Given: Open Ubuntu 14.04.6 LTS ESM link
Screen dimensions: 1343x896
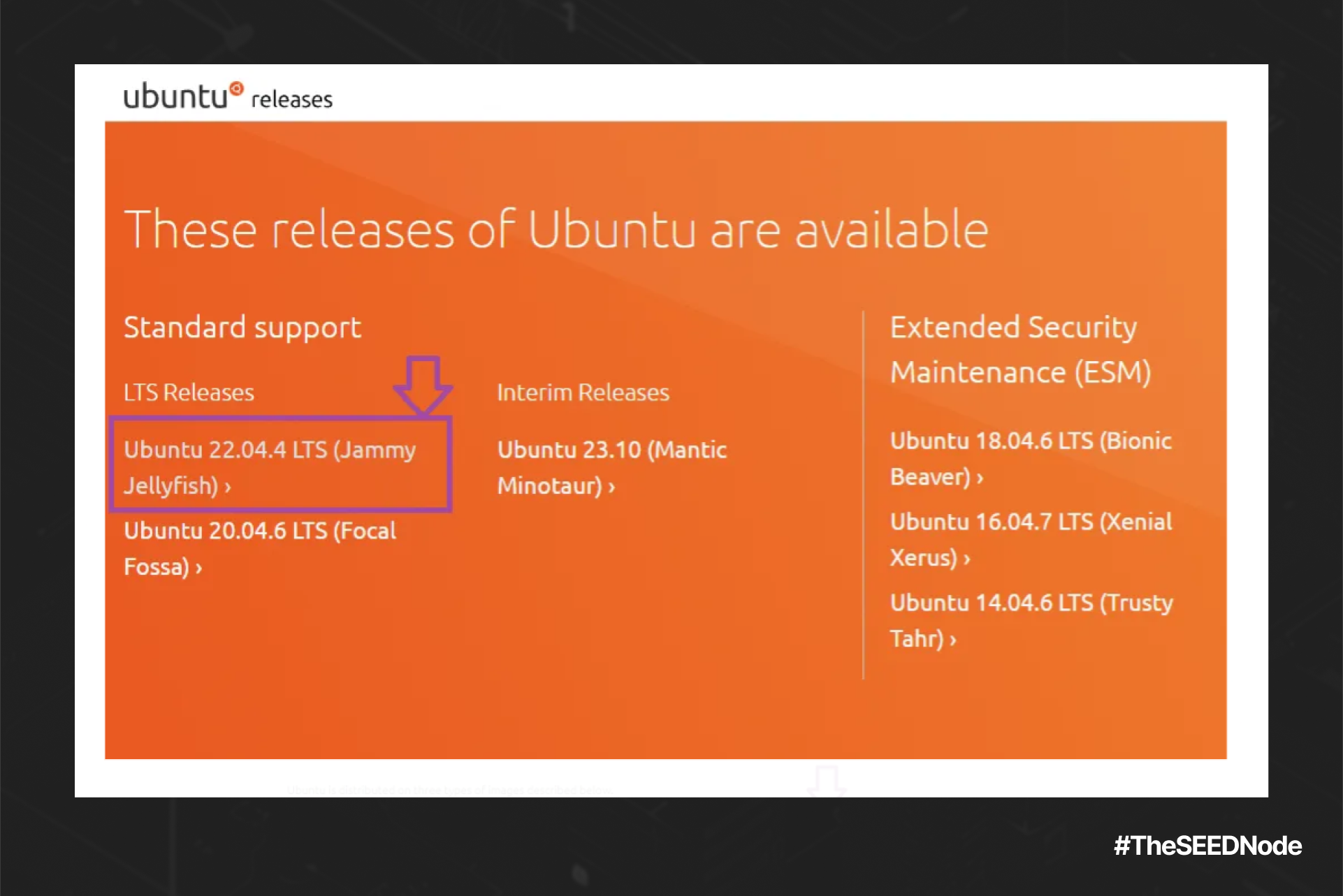Looking at the screenshot, I should [x=1031, y=620].
